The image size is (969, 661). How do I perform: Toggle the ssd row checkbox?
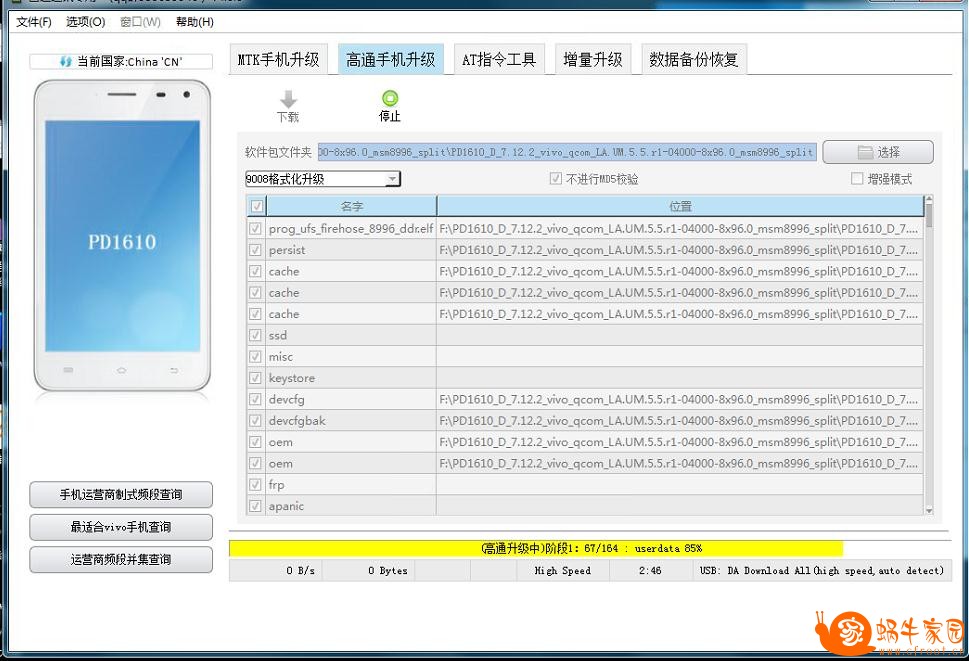click(x=255, y=335)
